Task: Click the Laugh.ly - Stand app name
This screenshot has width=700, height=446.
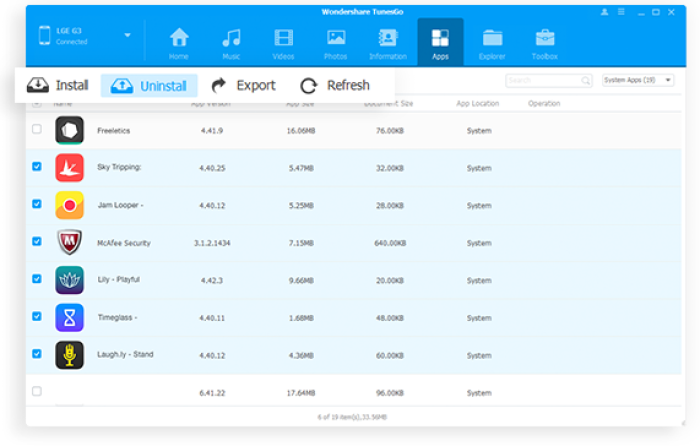Action: [125, 354]
